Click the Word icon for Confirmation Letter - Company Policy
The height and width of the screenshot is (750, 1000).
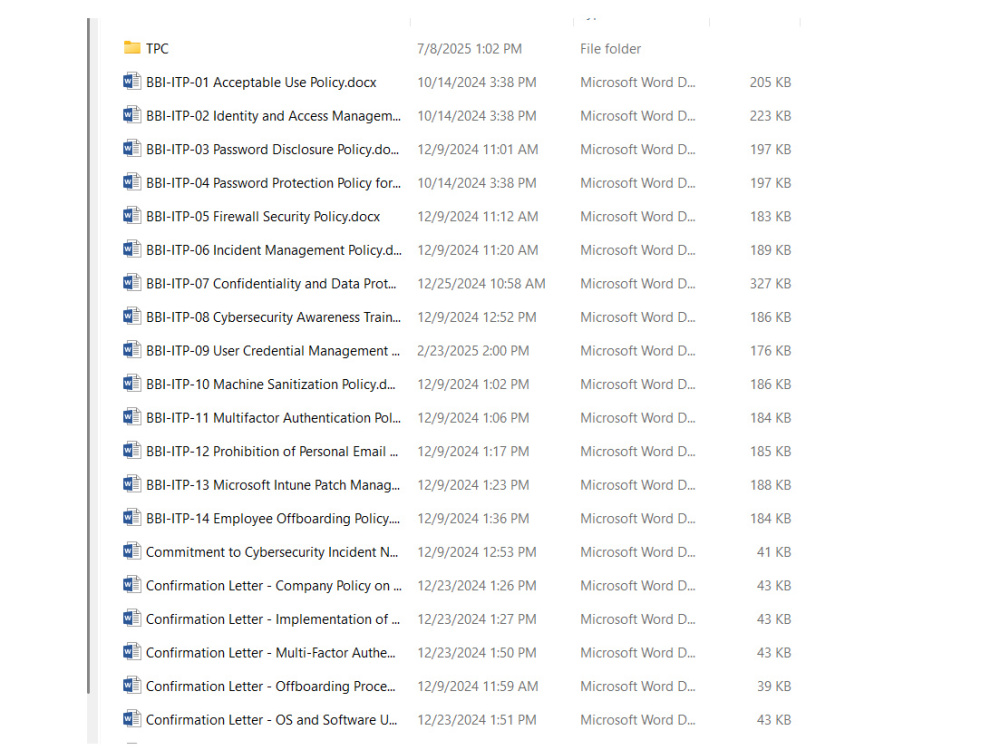coord(132,585)
